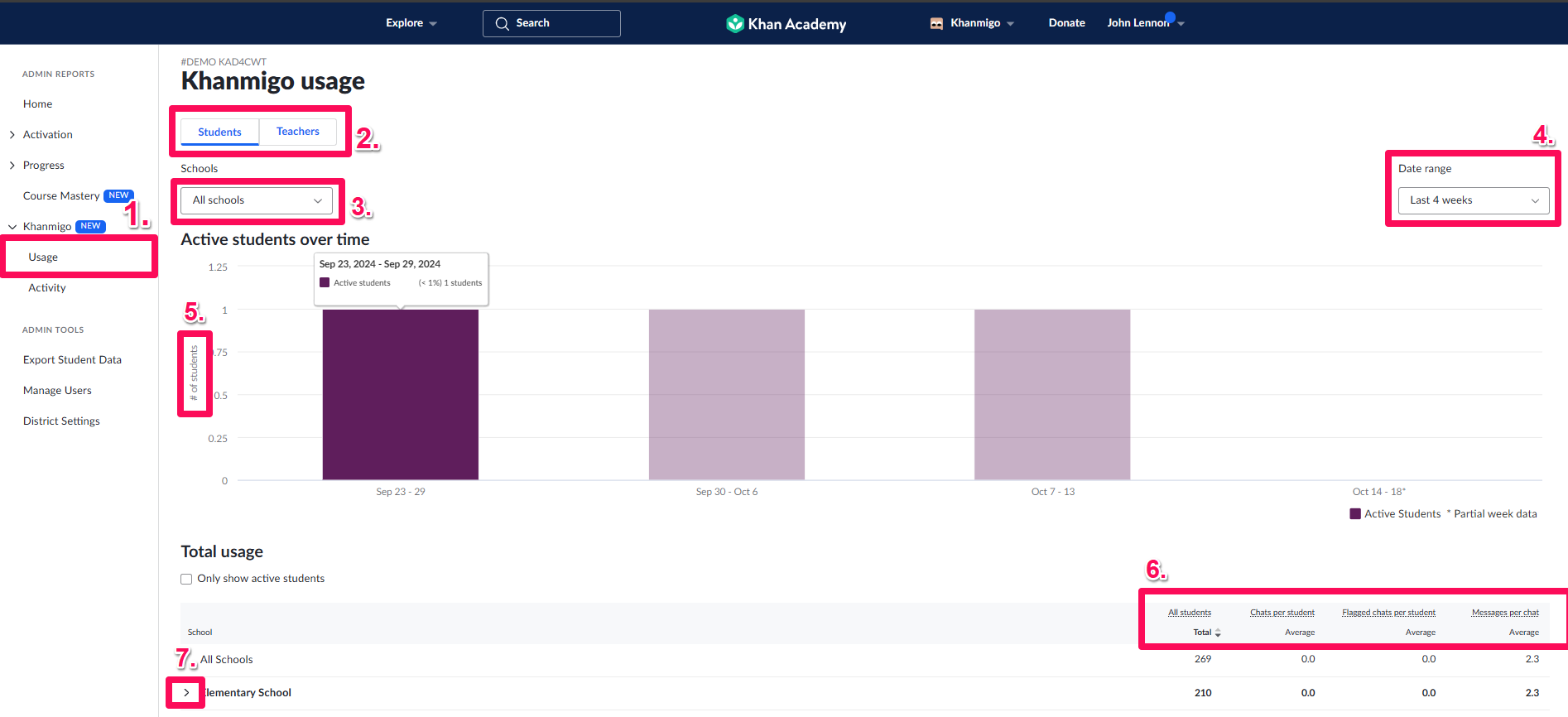
Task: Click the magnifier icon in Search box
Action: [502, 23]
